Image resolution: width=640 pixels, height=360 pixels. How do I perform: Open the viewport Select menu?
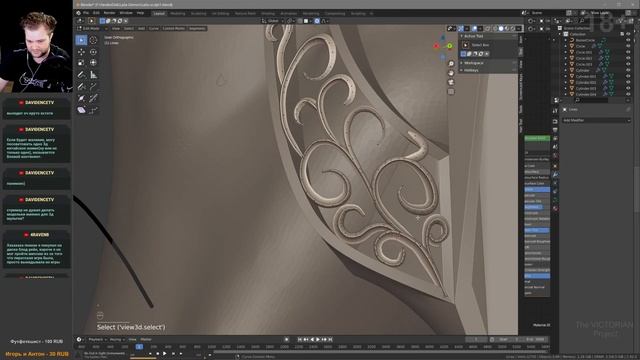[129, 29]
